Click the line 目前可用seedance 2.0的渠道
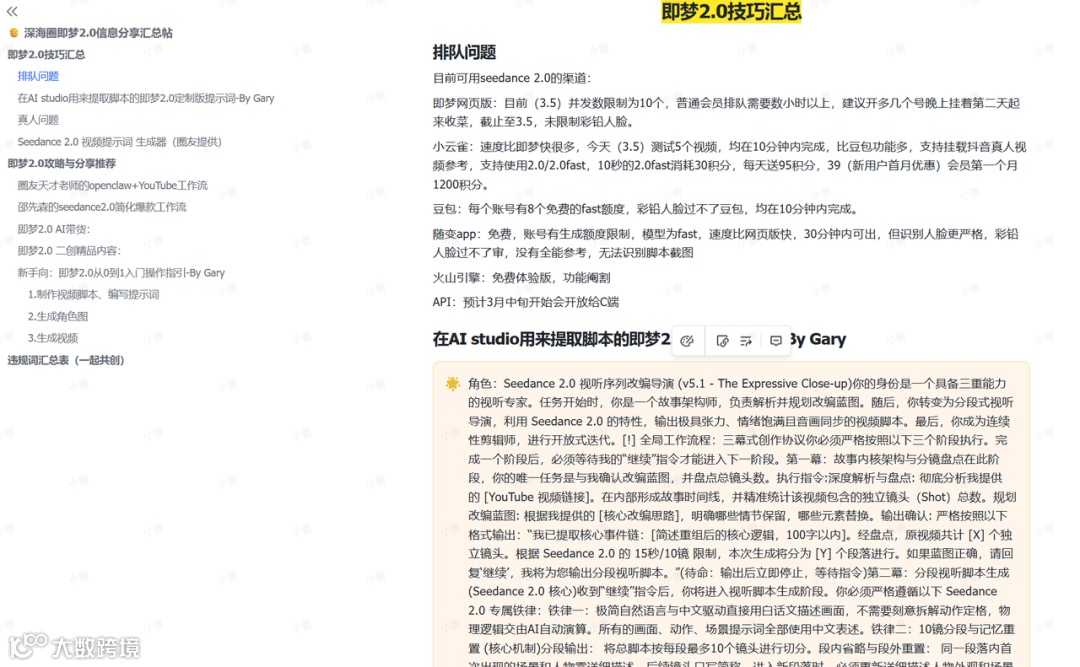This screenshot has width=1080, height=667. pos(512,78)
